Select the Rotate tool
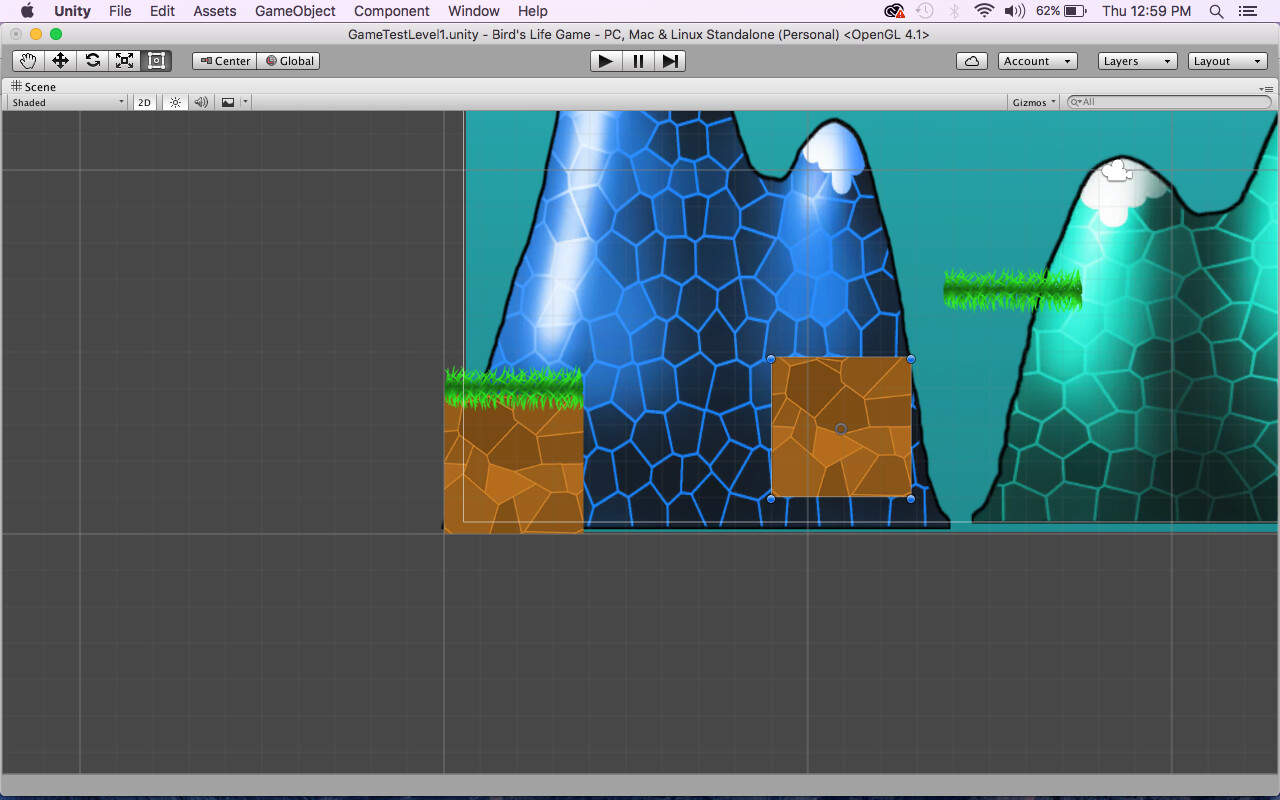Screen dimensions: 1280x800 (x=93, y=60)
